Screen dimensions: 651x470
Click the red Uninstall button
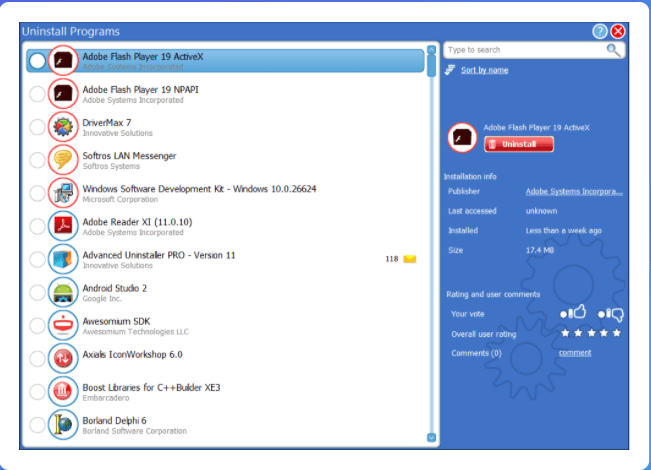pyautogui.click(x=519, y=144)
